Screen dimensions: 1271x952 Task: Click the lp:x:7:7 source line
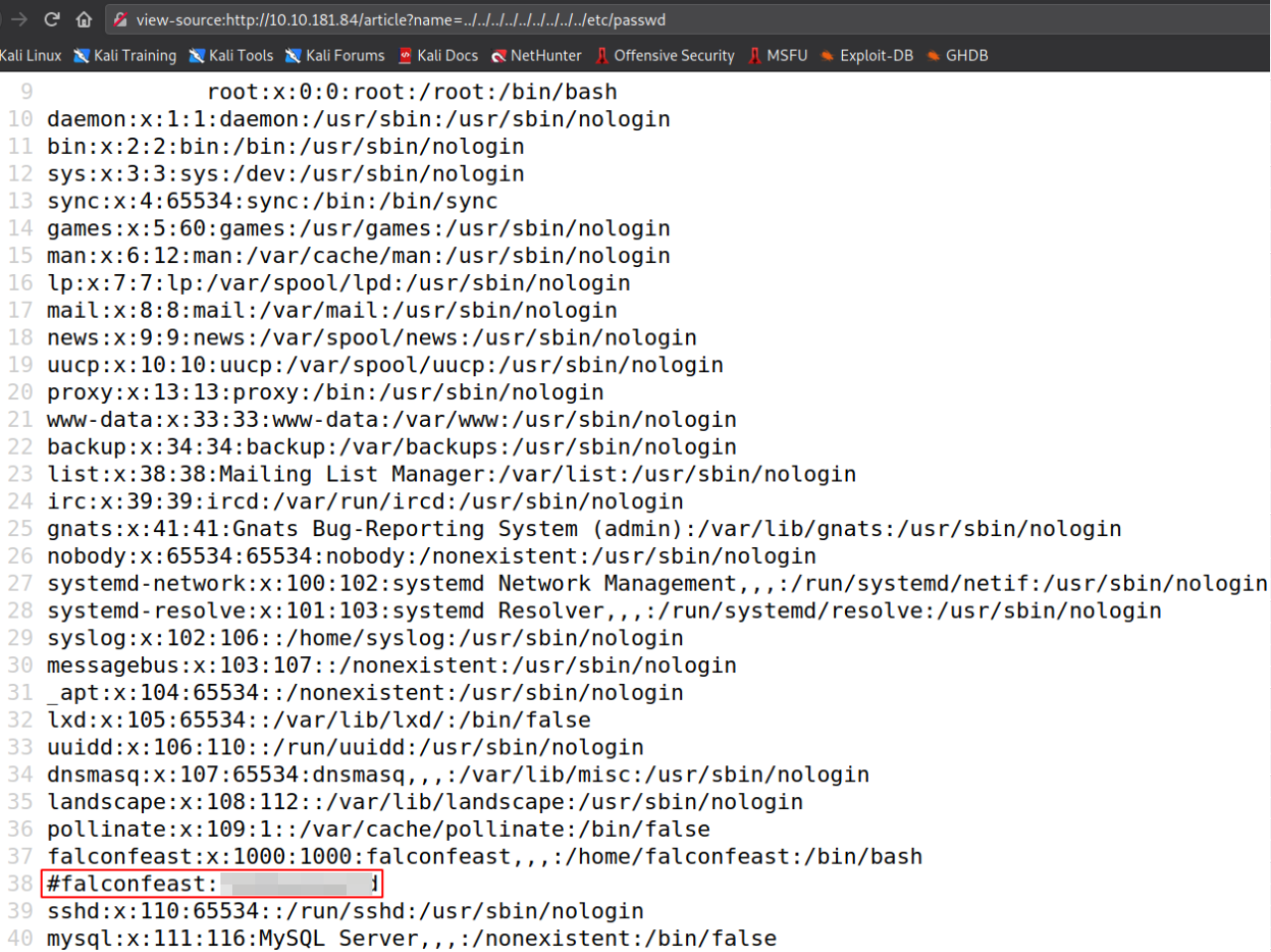[339, 283]
